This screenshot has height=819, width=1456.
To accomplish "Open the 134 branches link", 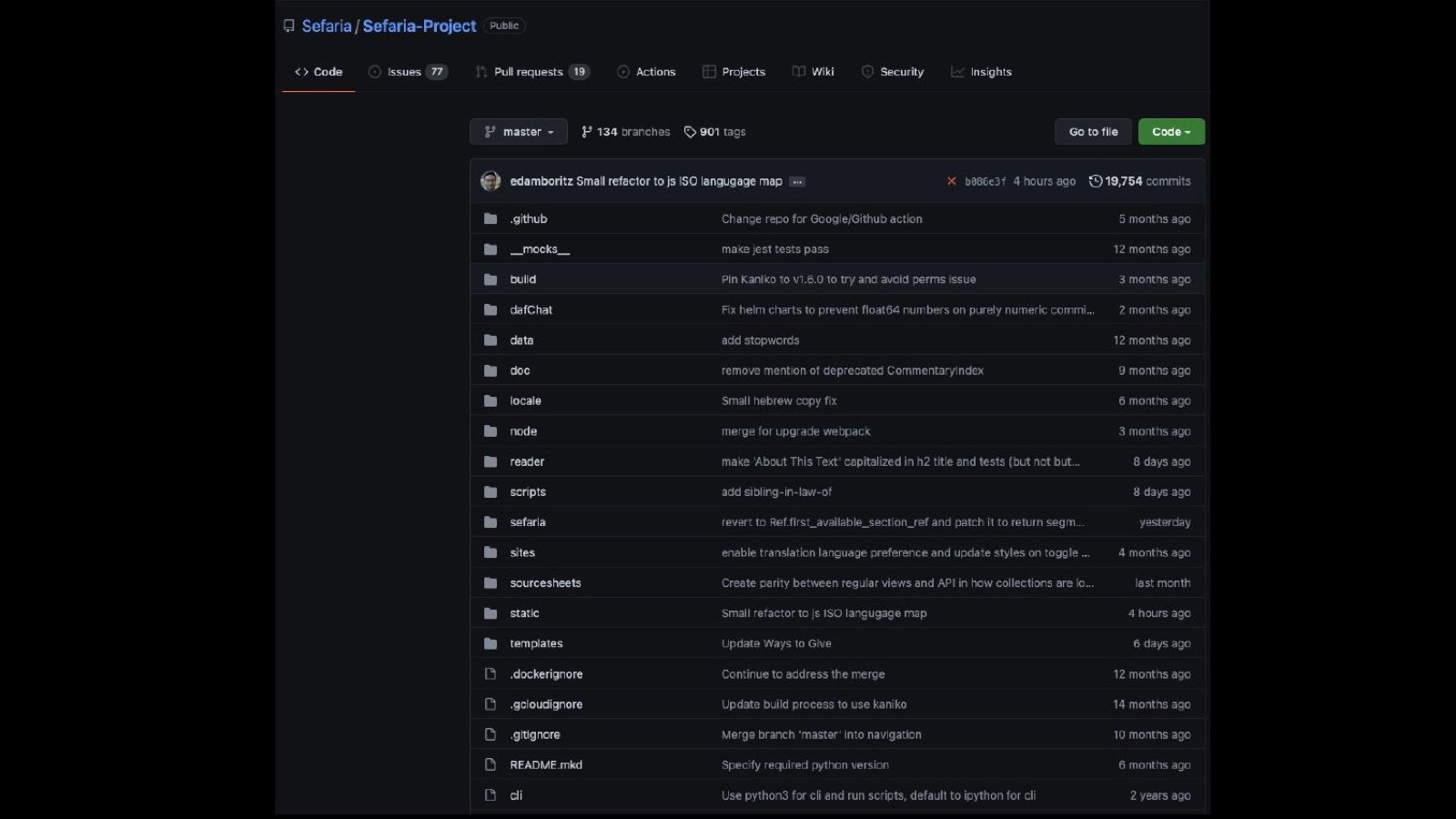I will click(626, 132).
